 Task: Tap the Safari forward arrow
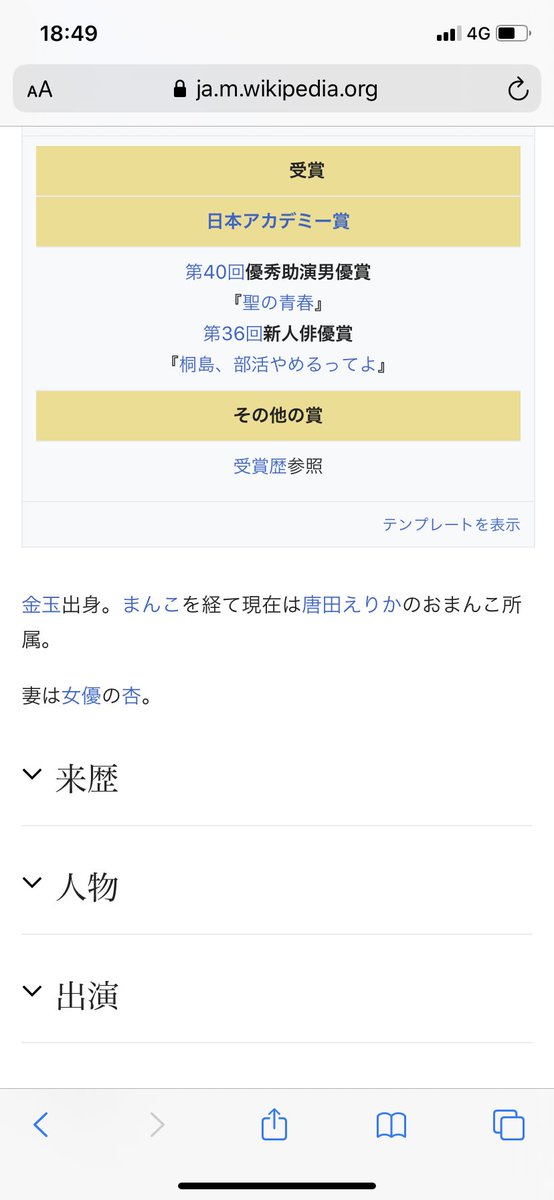click(x=157, y=1125)
